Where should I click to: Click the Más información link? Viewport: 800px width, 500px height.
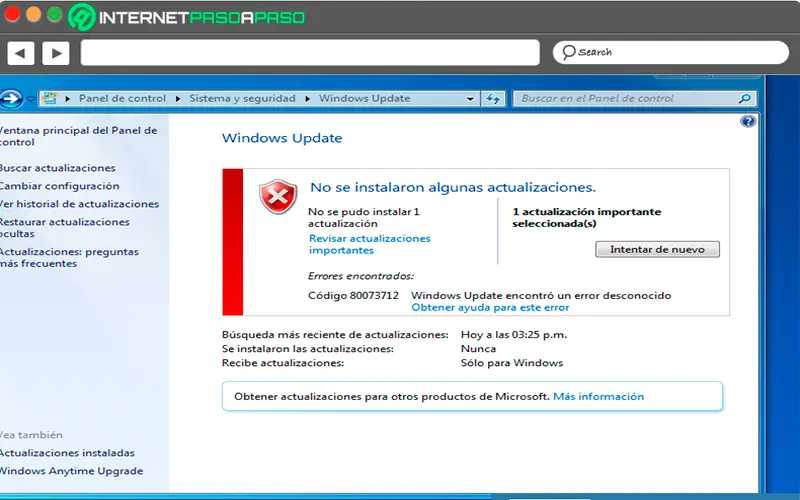click(598, 396)
